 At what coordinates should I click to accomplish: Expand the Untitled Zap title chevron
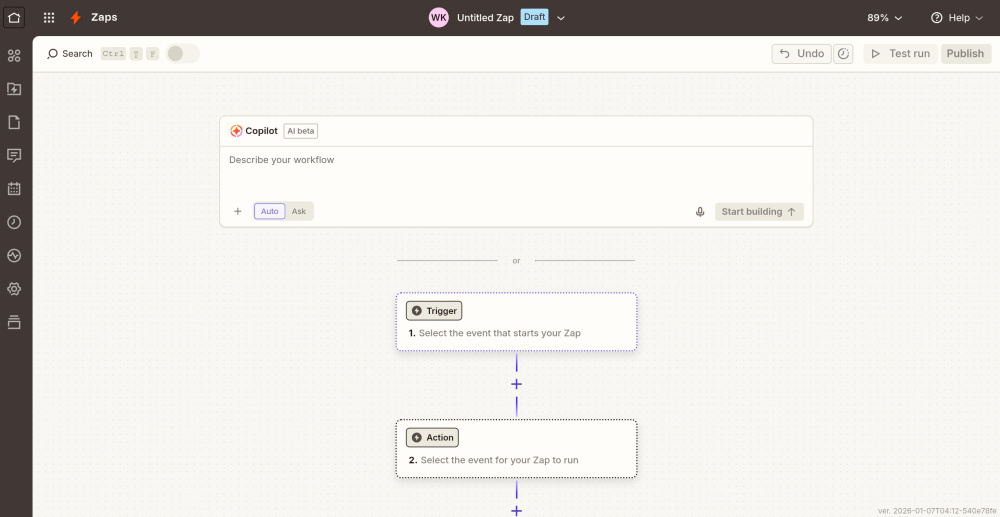point(561,18)
